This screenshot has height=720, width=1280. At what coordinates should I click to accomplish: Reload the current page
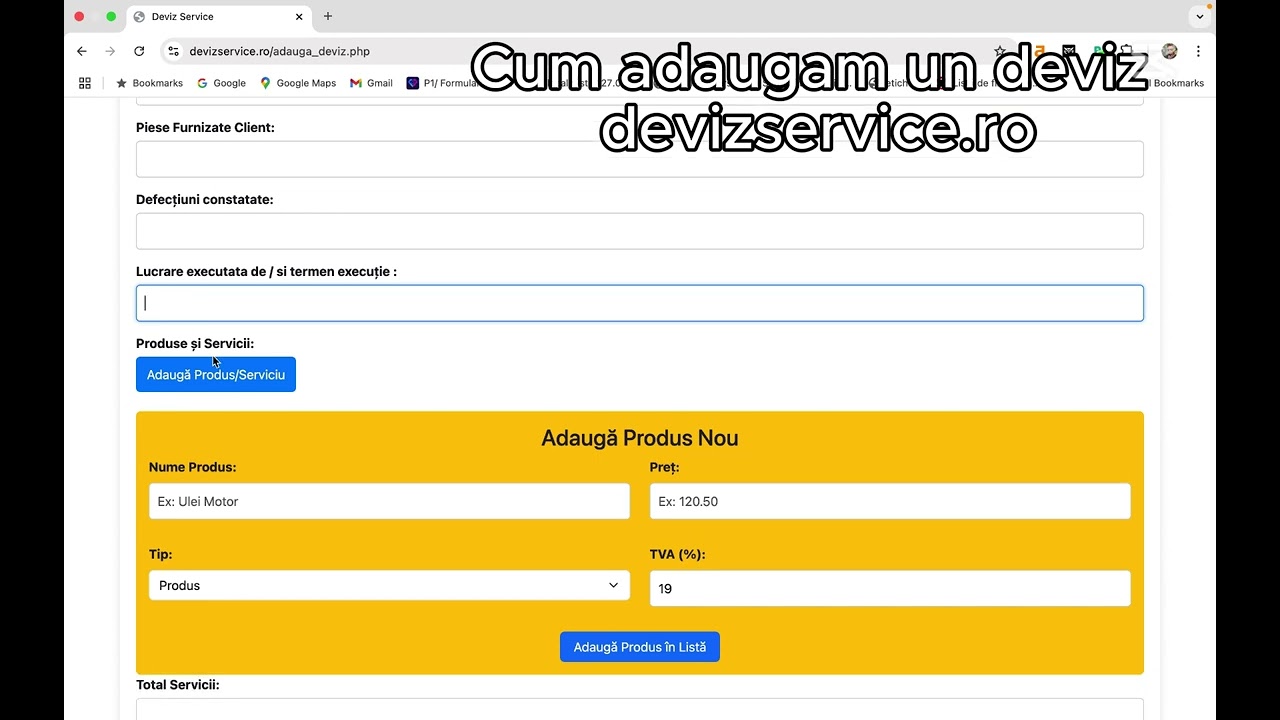coord(139,51)
